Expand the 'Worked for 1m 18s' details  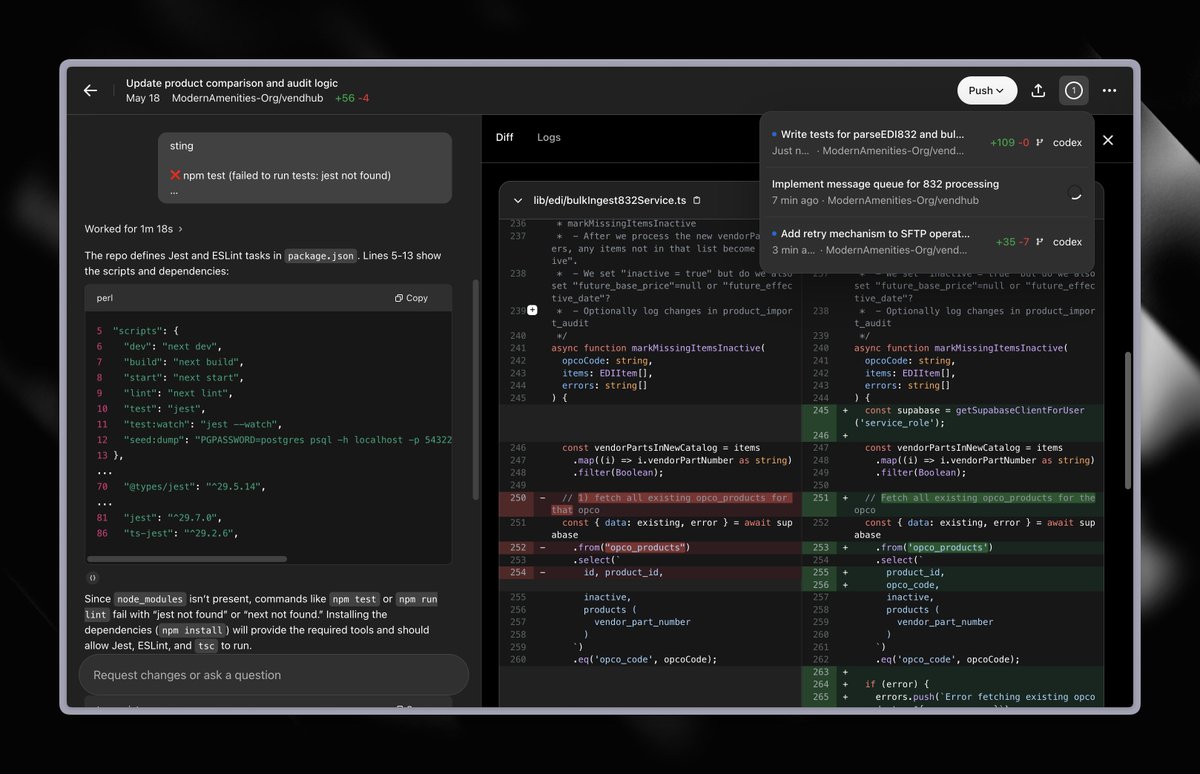tap(133, 229)
